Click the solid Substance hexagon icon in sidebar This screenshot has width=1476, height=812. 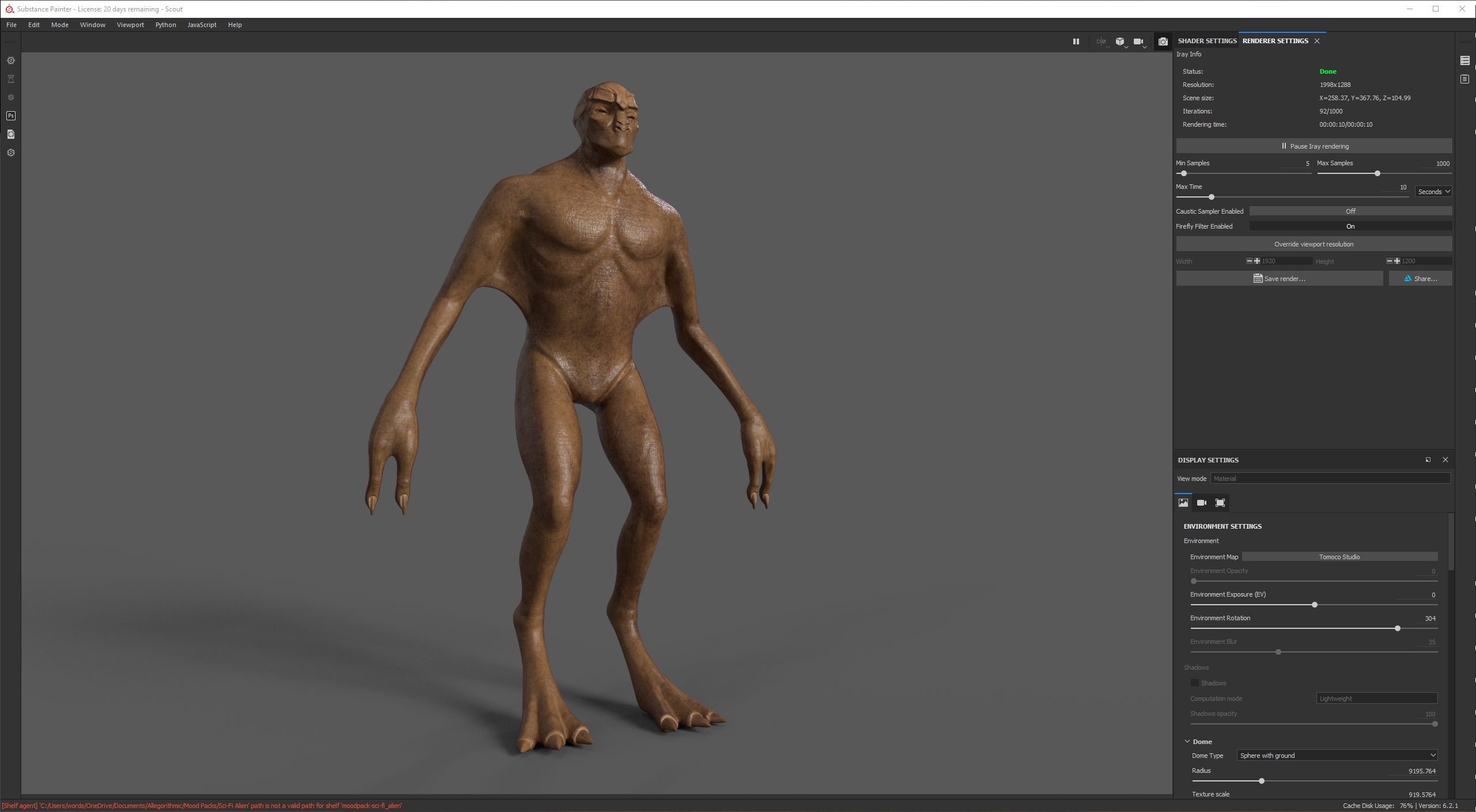(11, 97)
